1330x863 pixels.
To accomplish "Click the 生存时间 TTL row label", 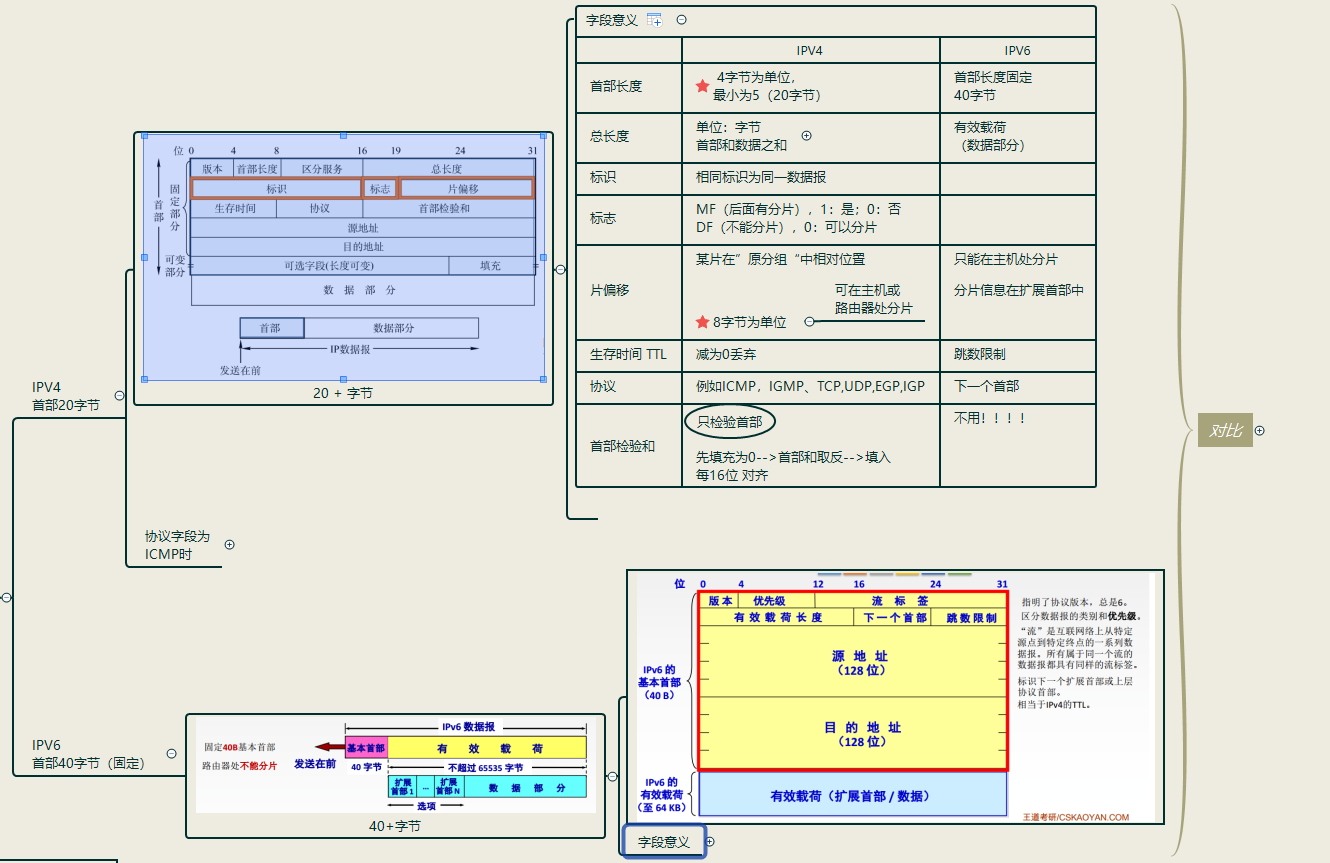I will [628, 354].
